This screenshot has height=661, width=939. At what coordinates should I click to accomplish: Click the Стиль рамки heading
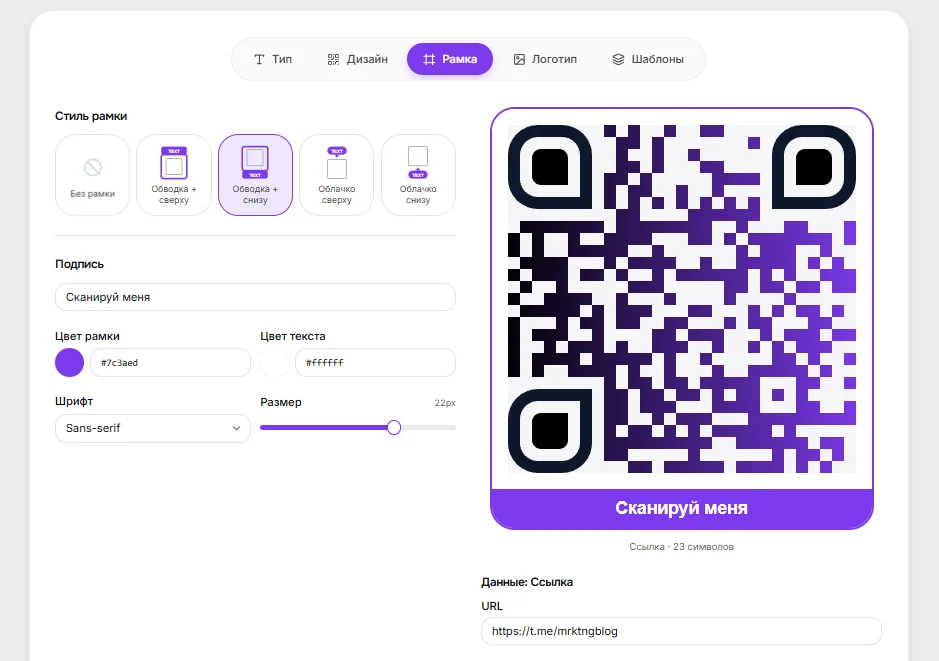(x=91, y=116)
